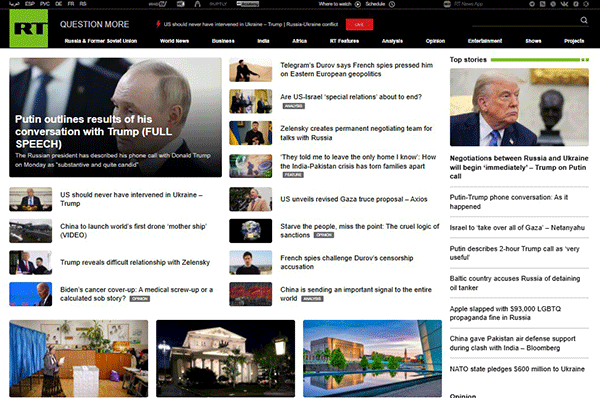600x398 pixels.
Task: Open the World News menu
Action: click(174, 41)
